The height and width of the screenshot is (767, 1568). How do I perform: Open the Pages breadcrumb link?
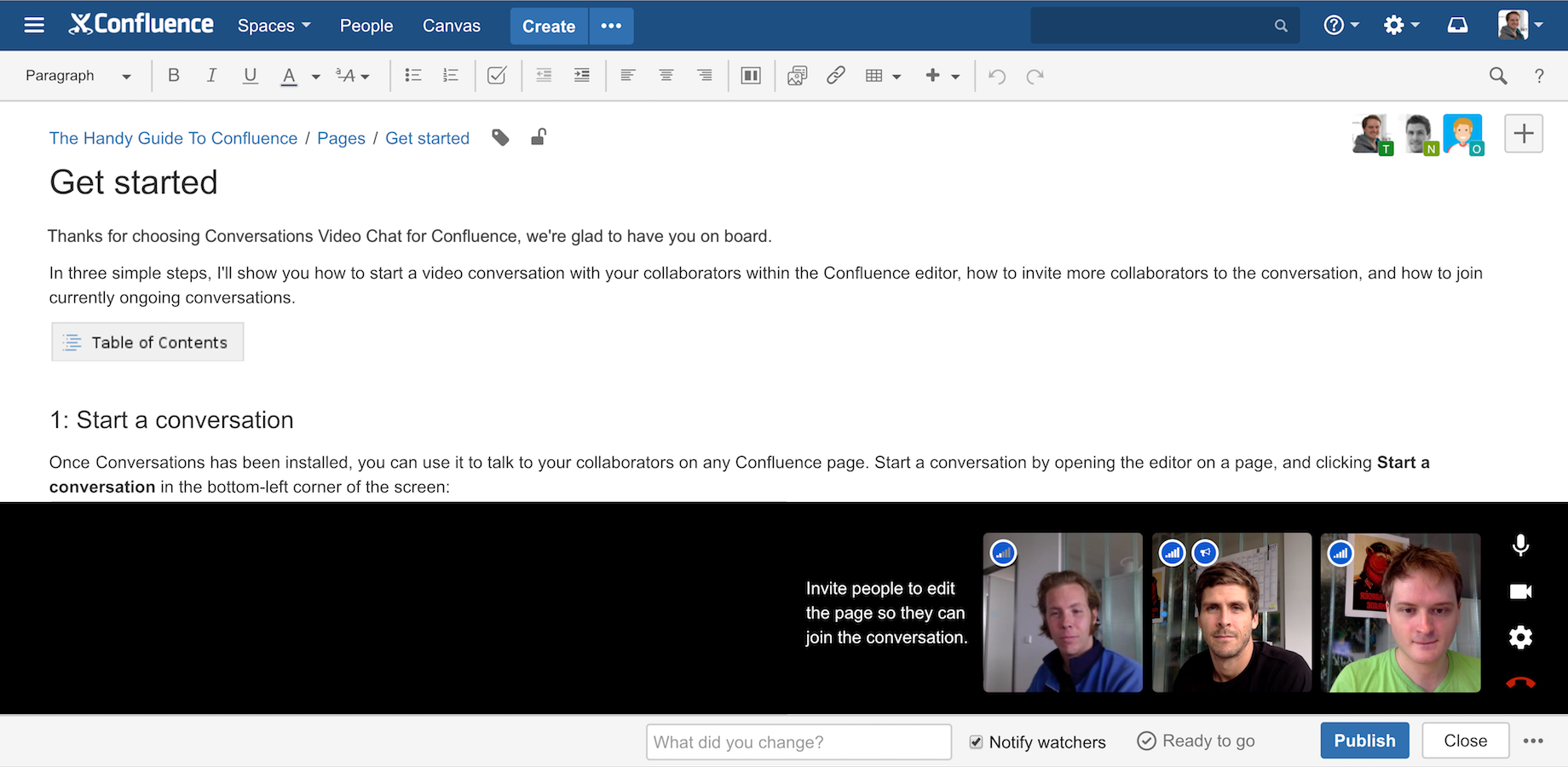(341, 138)
